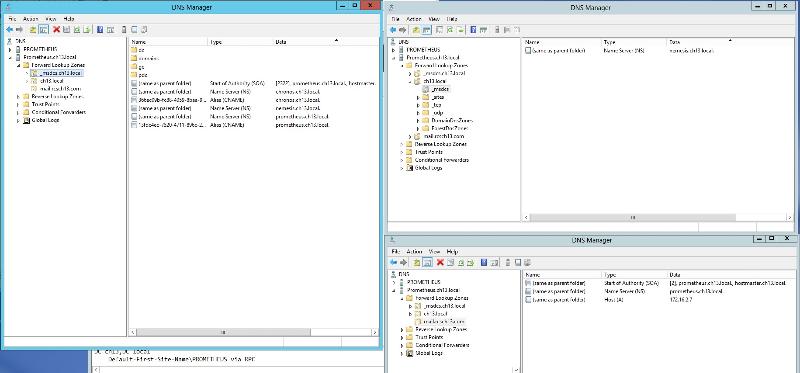Expand the _tcp folder in top-right tree
Viewport: 800px width, 373px height.
(418, 105)
